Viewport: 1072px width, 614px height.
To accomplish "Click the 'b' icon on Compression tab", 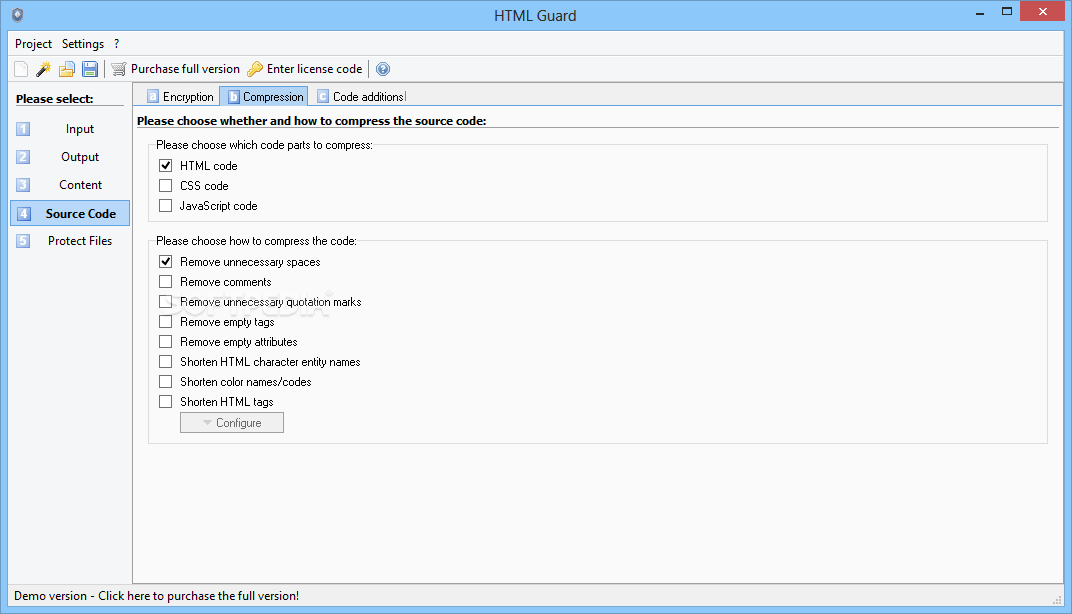I will (234, 96).
